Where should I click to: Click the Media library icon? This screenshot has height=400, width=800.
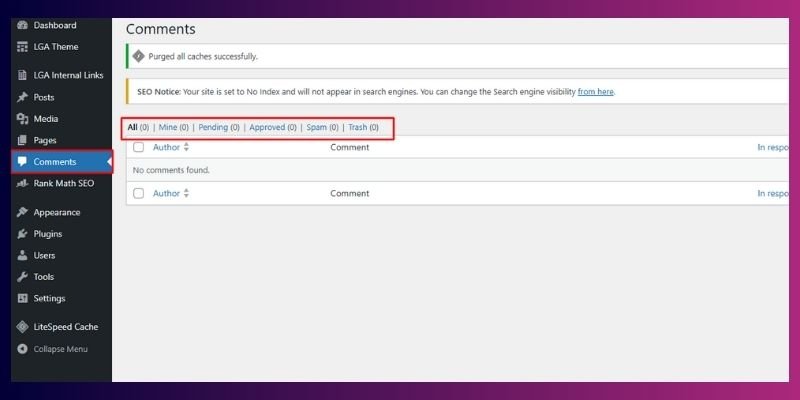tap(22, 119)
